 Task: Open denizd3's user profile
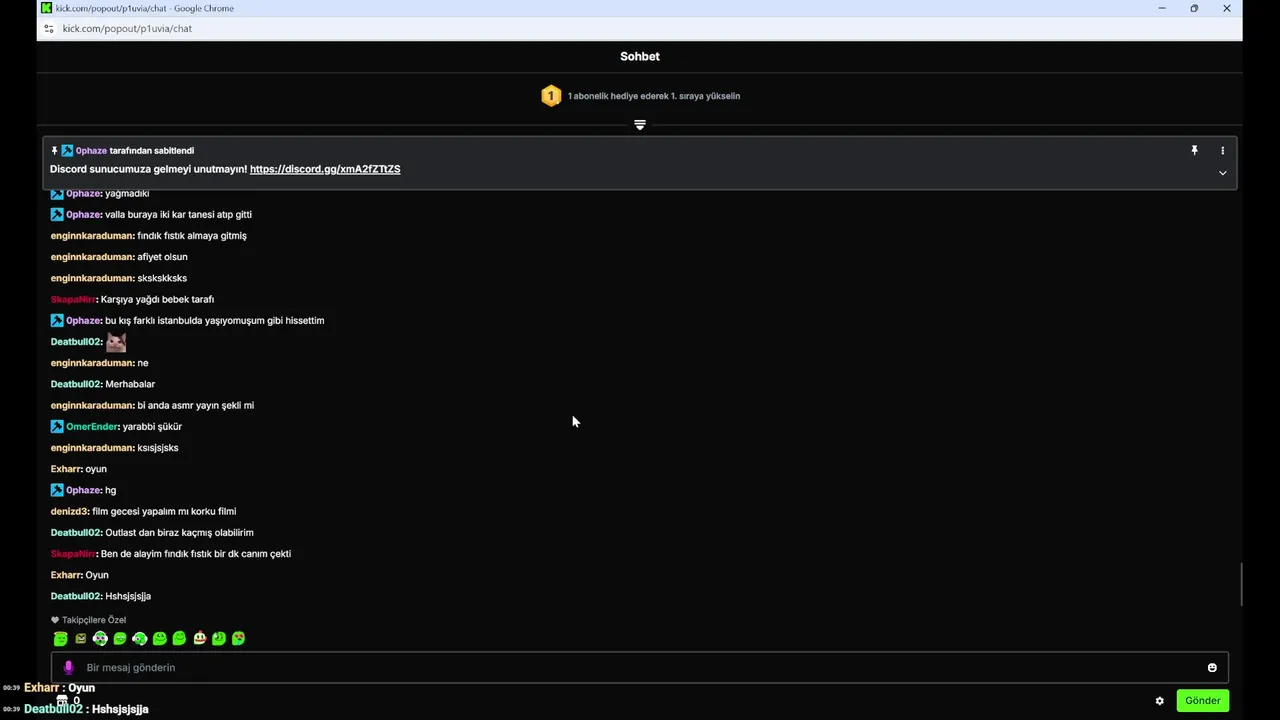[69, 512]
